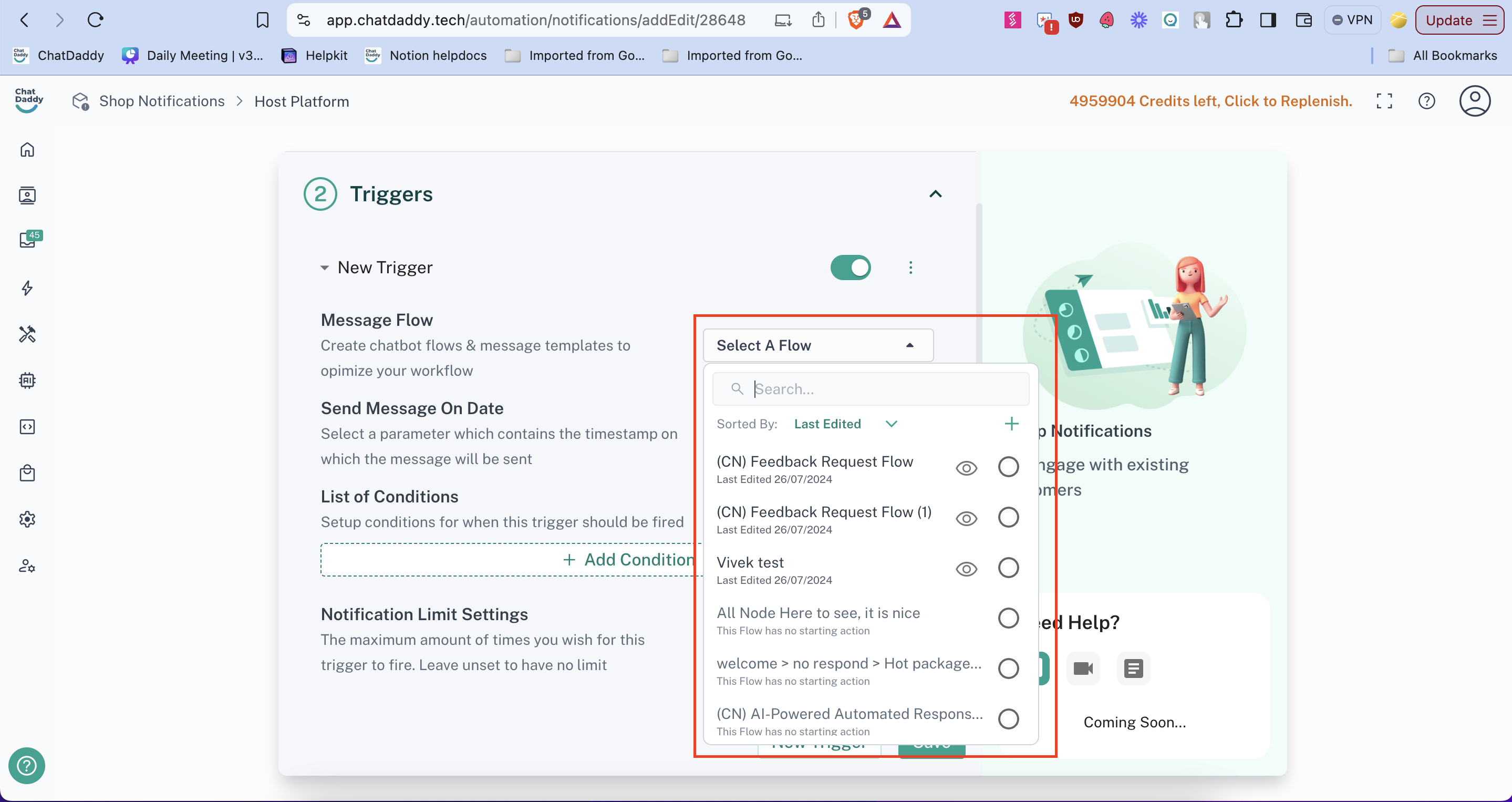Preview (CN) Feedback Request Flow (1) eye icon

pyautogui.click(x=966, y=518)
